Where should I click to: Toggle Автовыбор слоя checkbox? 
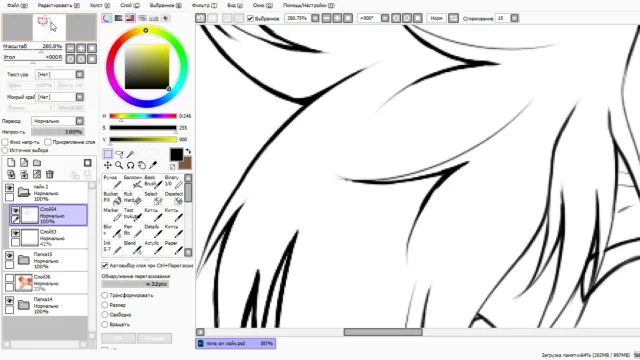click(105, 265)
